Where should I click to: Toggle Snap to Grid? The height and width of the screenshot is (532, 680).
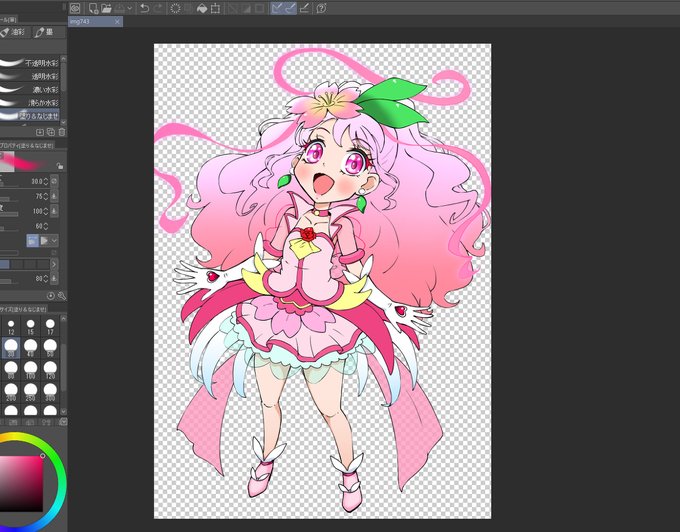[304, 8]
